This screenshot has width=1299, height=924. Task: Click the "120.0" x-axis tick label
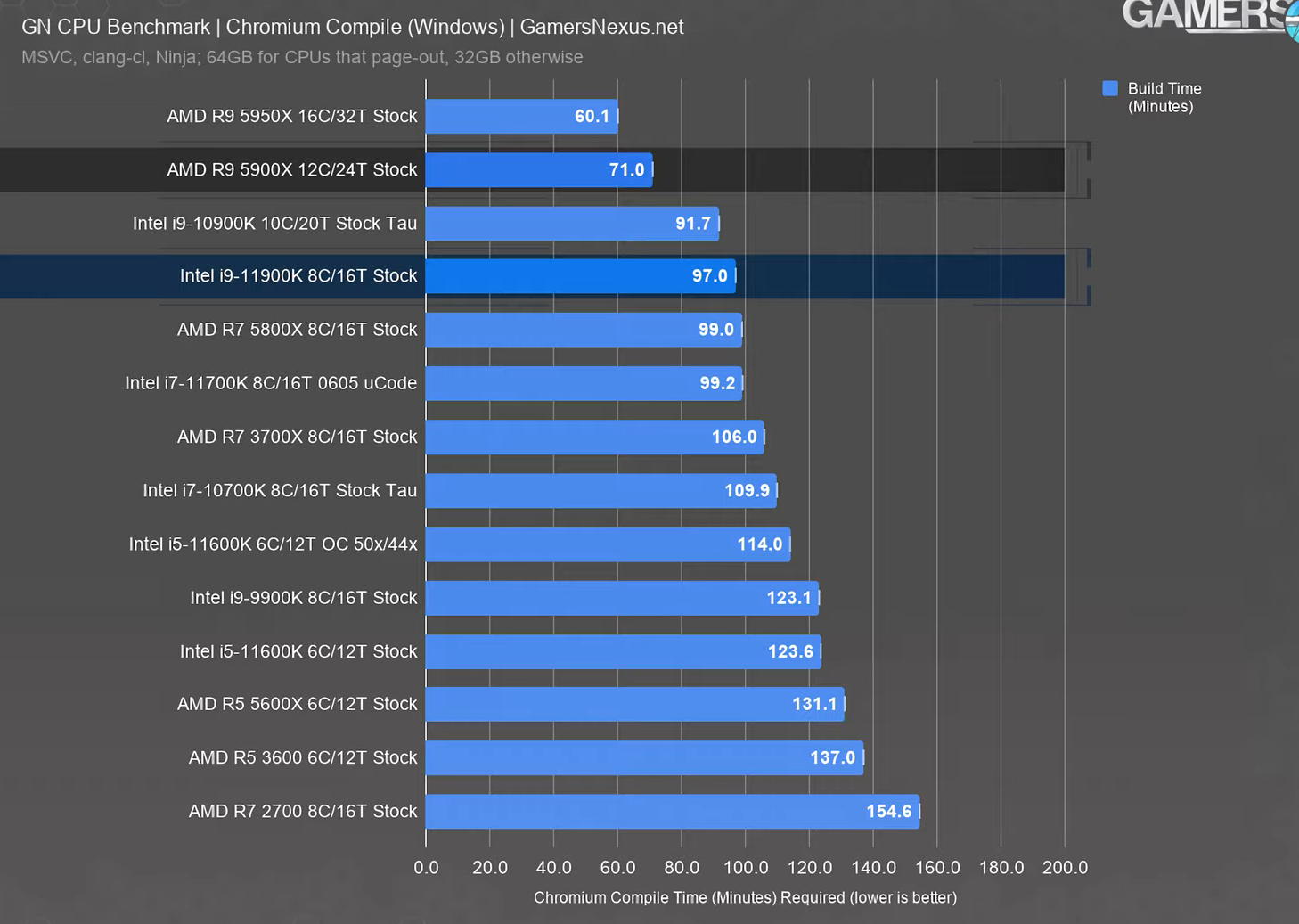[810, 867]
